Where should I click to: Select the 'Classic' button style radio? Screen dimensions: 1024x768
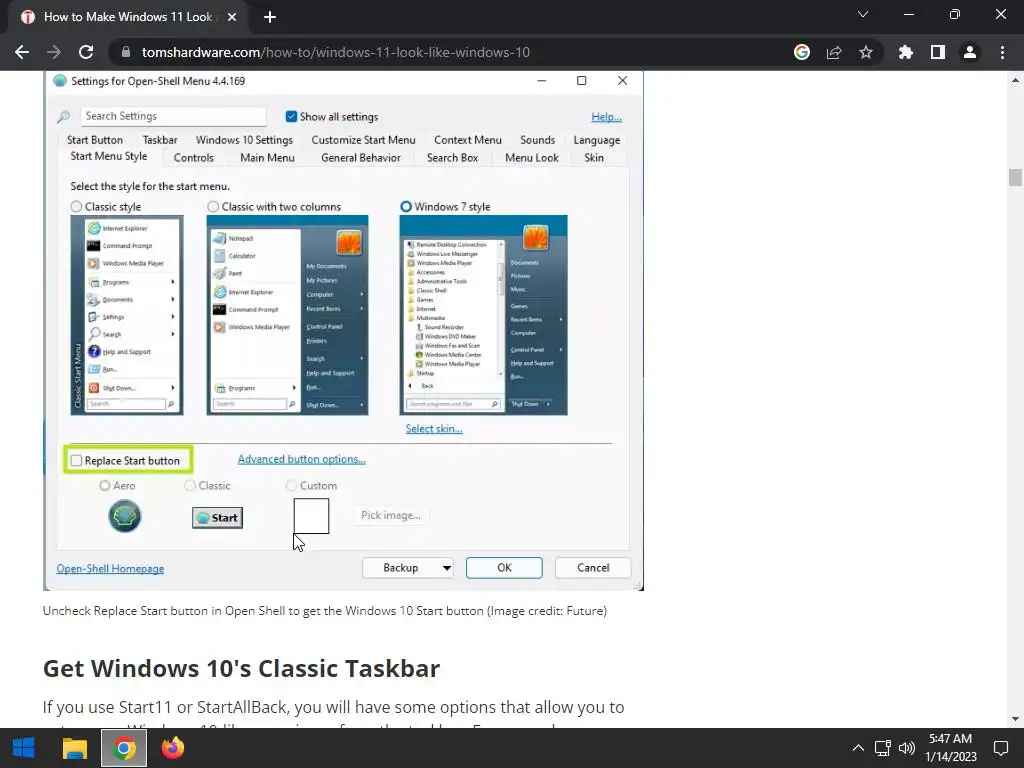coord(190,485)
